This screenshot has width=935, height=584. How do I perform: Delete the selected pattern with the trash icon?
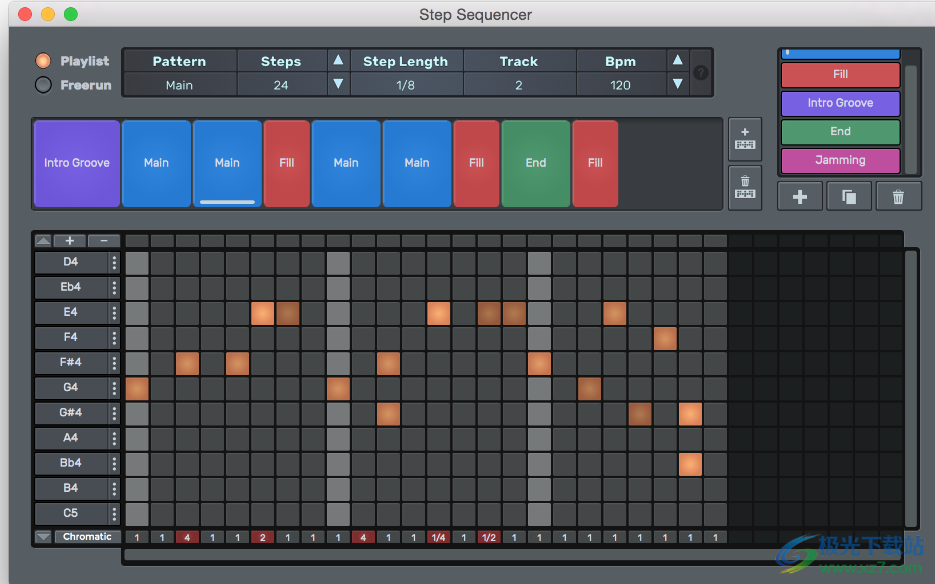898,196
